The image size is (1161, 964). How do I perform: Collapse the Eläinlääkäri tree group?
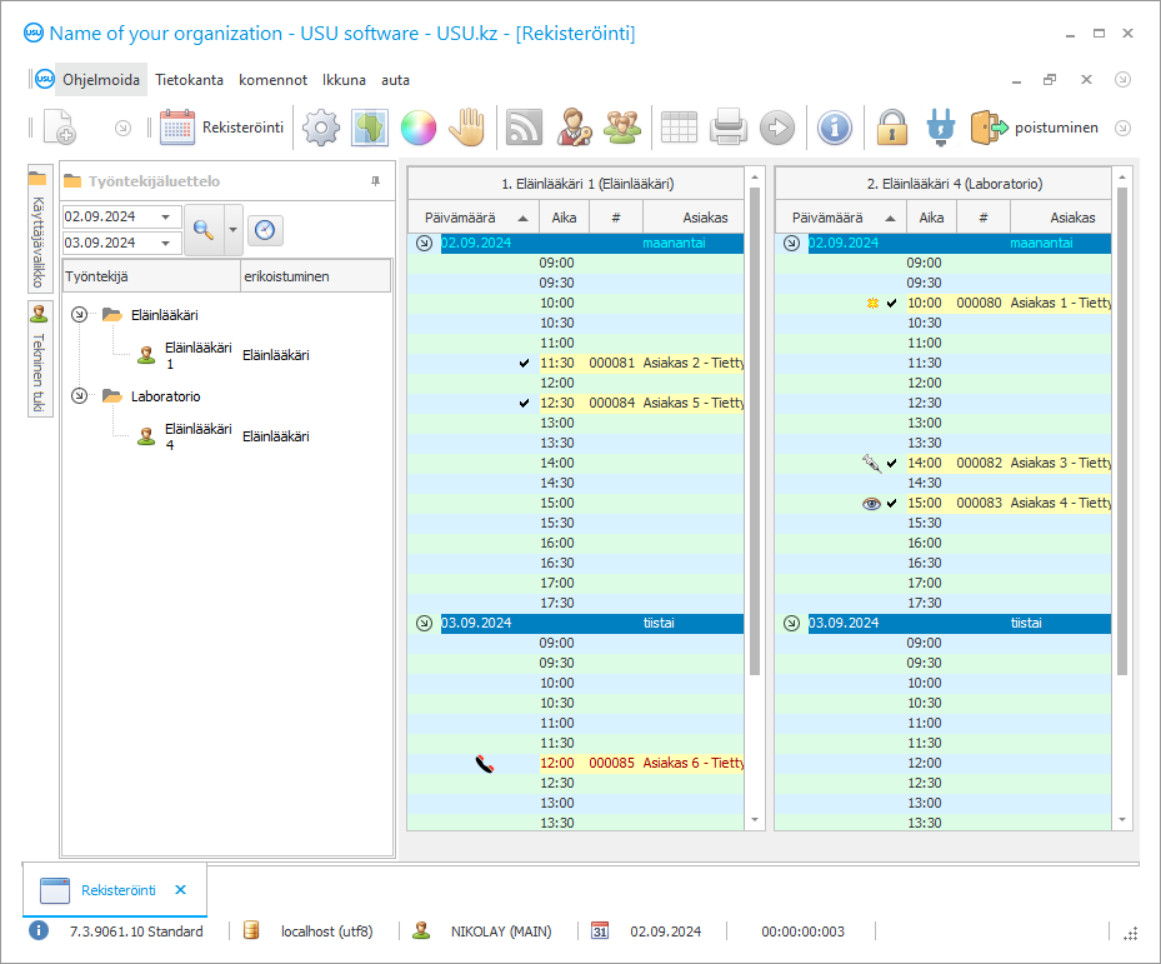point(79,315)
